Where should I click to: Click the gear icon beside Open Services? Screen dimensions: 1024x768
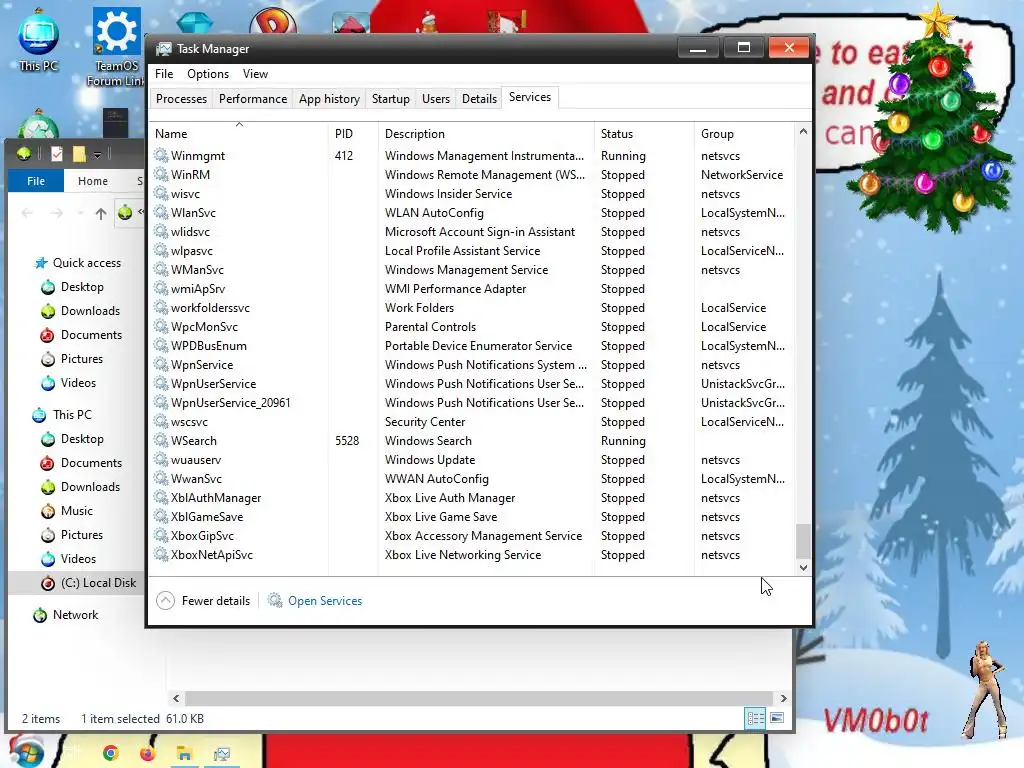point(275,600)
